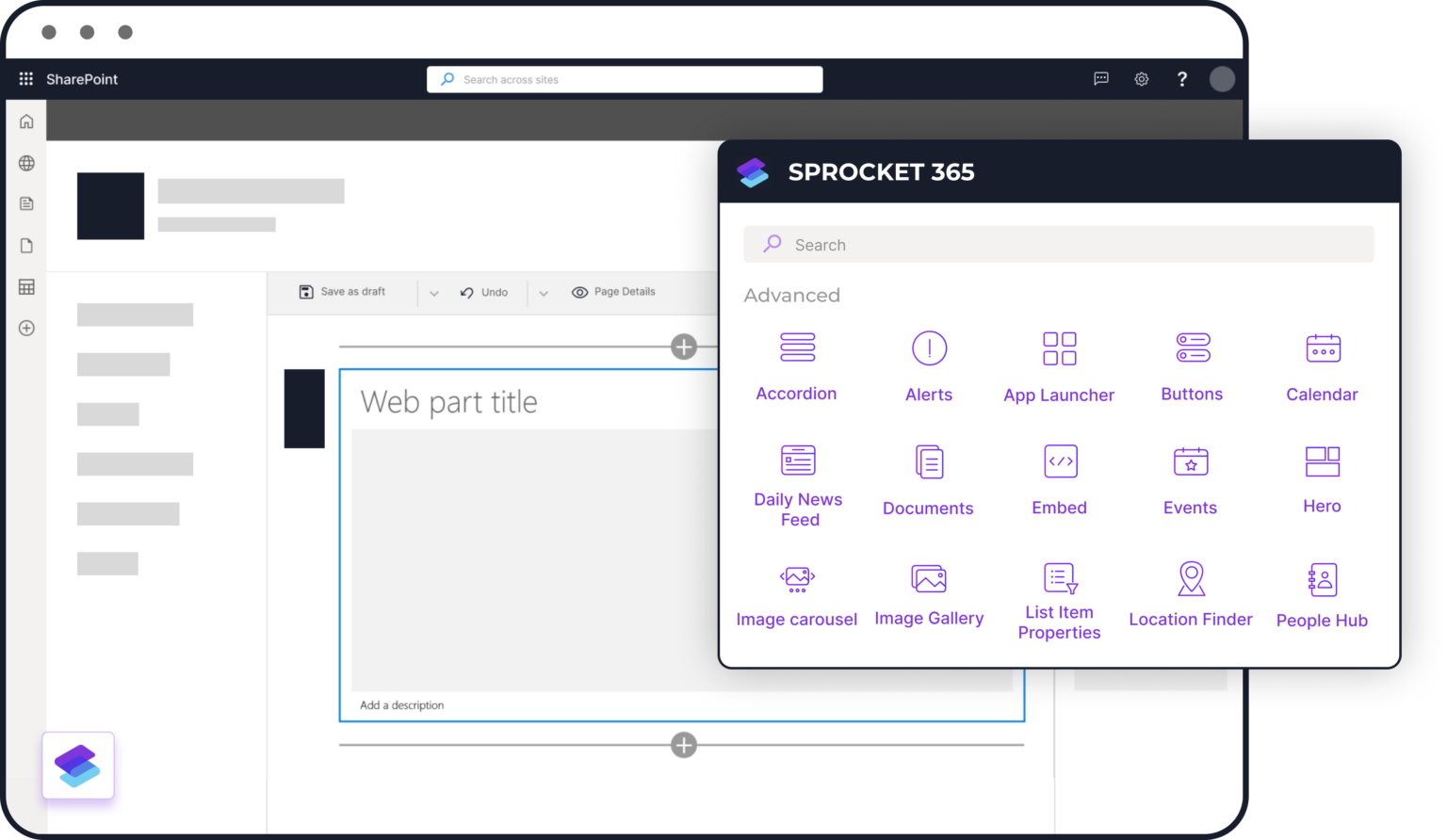The image size is (1447, 840).
Task: Click the floating Sprocket 365 logo
Action: 78,765
